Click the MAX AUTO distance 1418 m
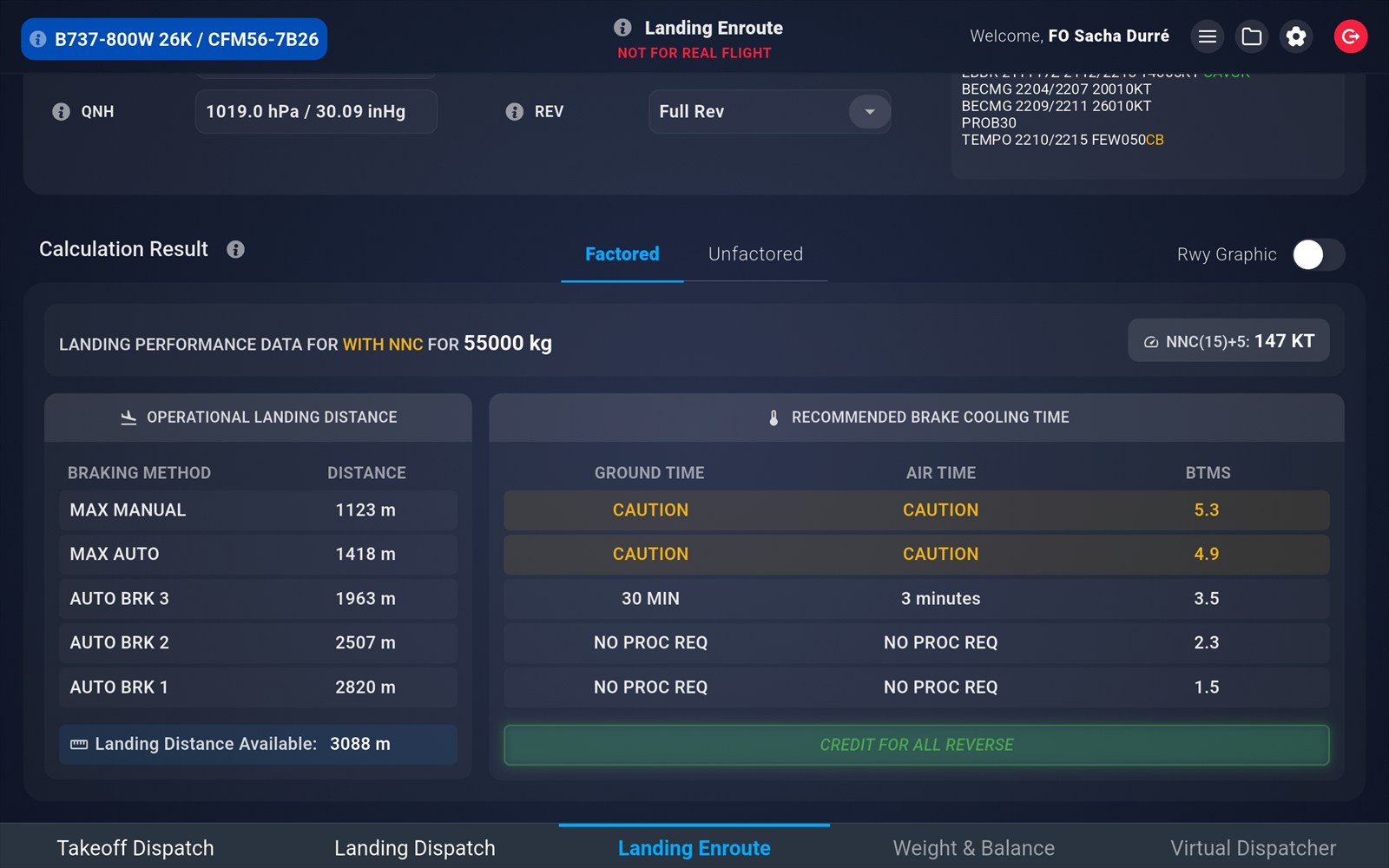 click(365, 554)
